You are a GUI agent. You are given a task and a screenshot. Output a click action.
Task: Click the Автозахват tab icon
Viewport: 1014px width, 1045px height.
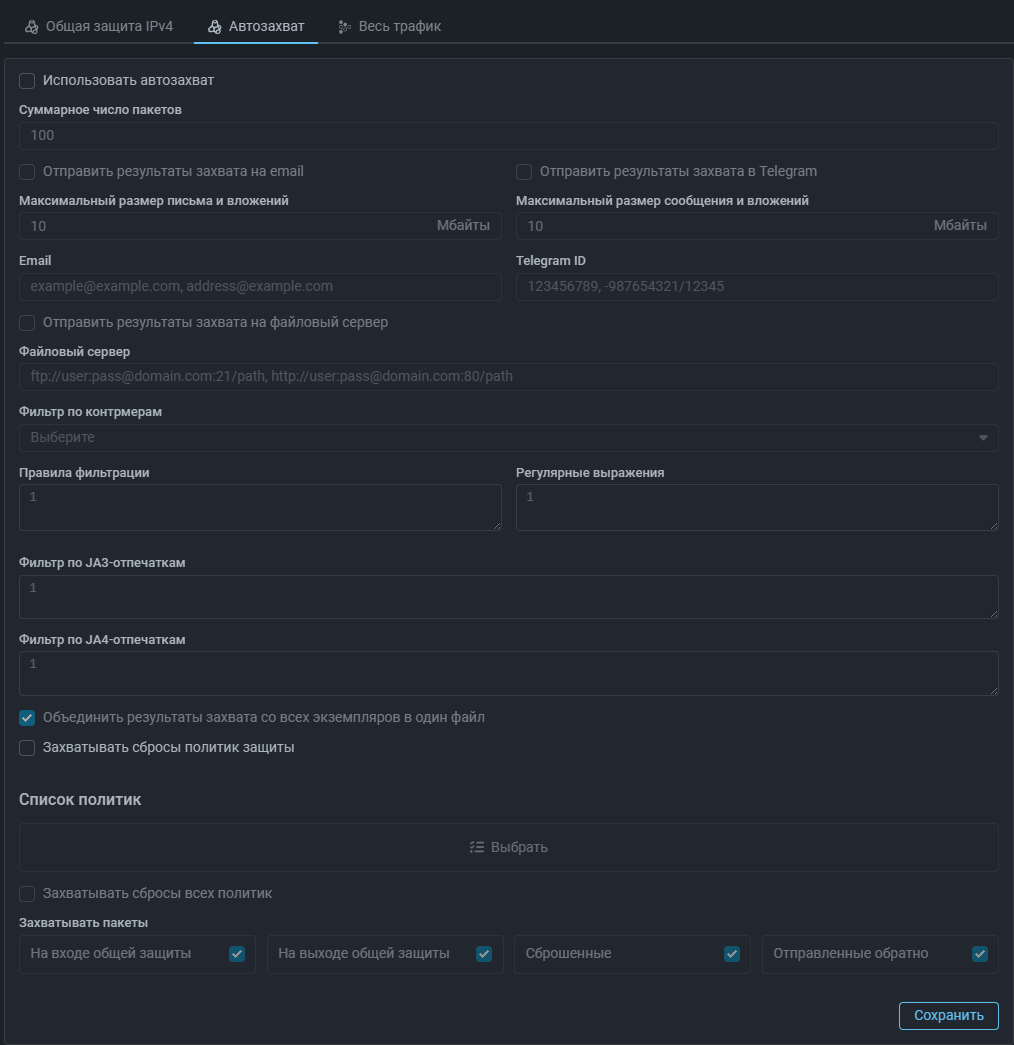click(x=215, y=26)
